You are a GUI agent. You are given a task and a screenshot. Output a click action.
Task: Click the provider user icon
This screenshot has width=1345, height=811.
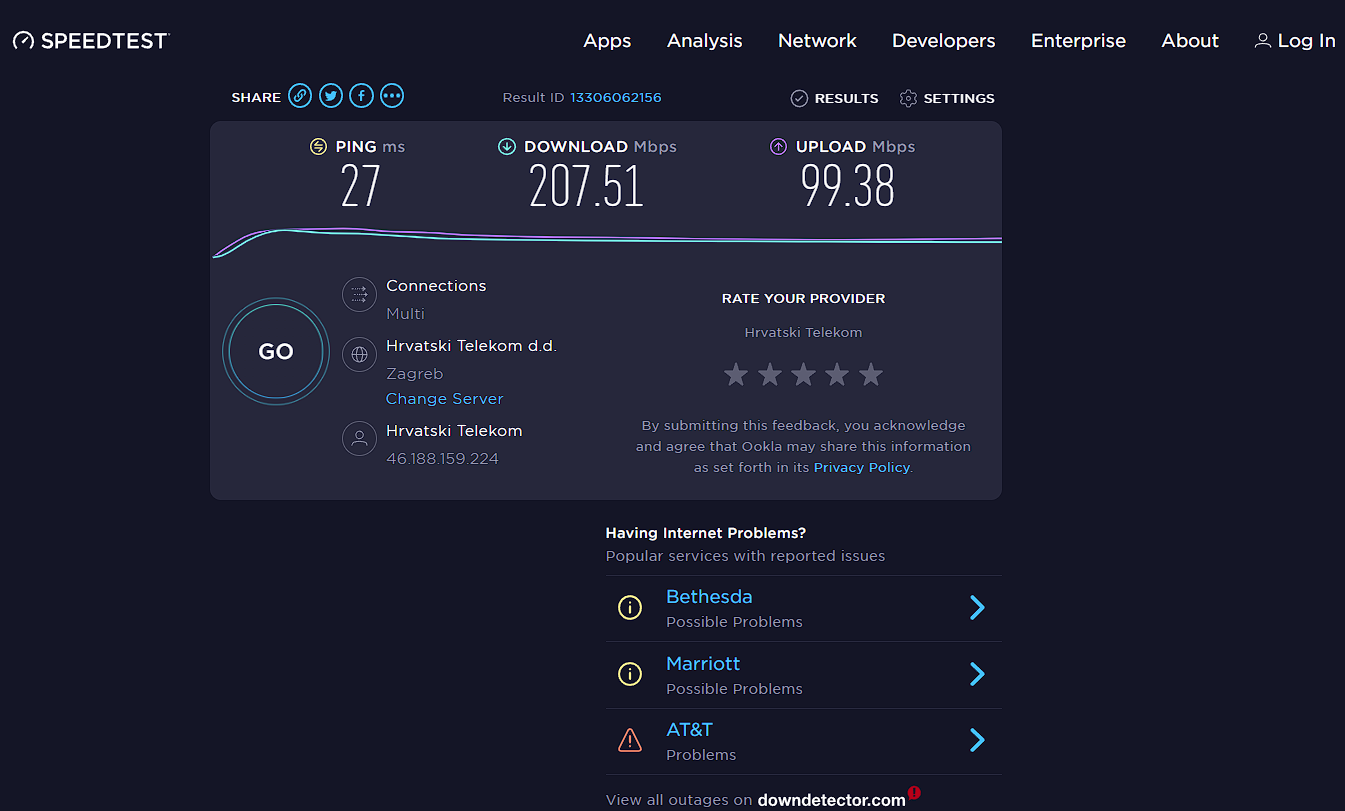(x=359, y=439)
